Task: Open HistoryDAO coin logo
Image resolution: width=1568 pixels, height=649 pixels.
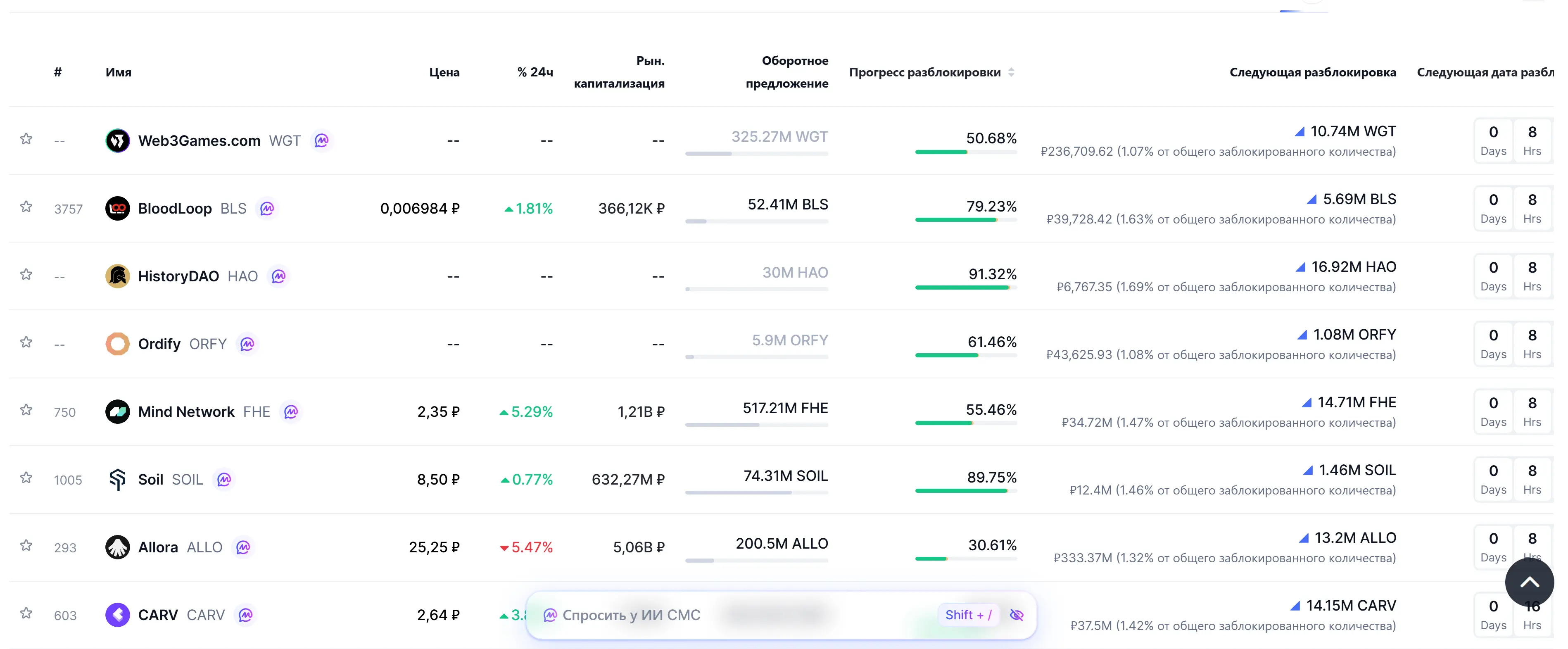Action: (x=117, y=276)
